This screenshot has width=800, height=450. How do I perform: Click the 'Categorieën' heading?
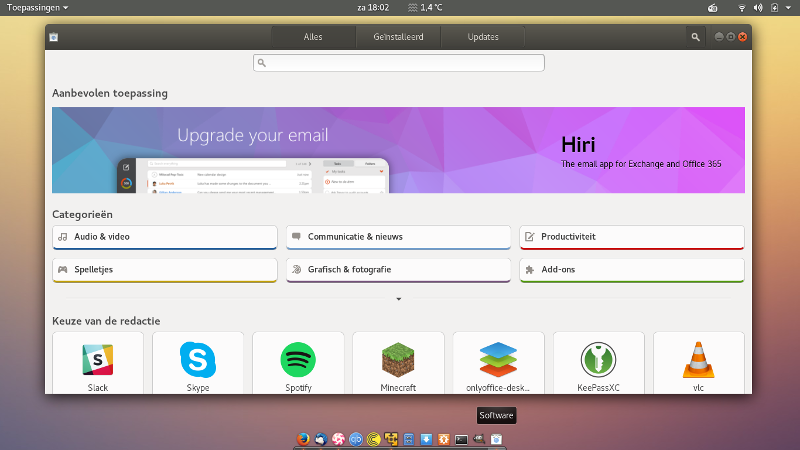(82, 214)
